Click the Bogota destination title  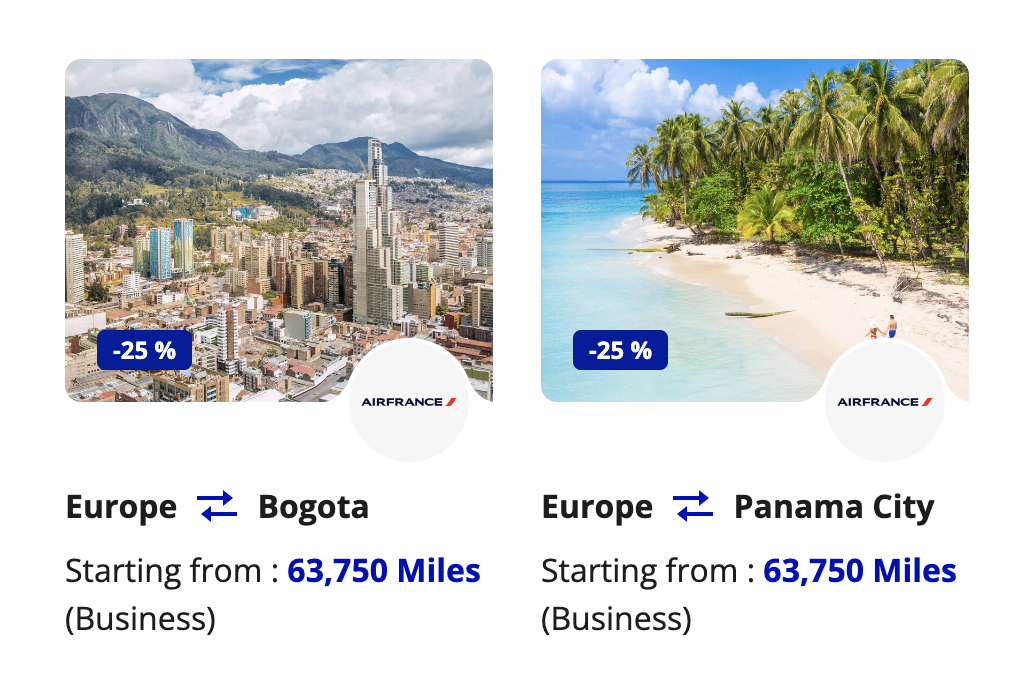click(313, 508)
